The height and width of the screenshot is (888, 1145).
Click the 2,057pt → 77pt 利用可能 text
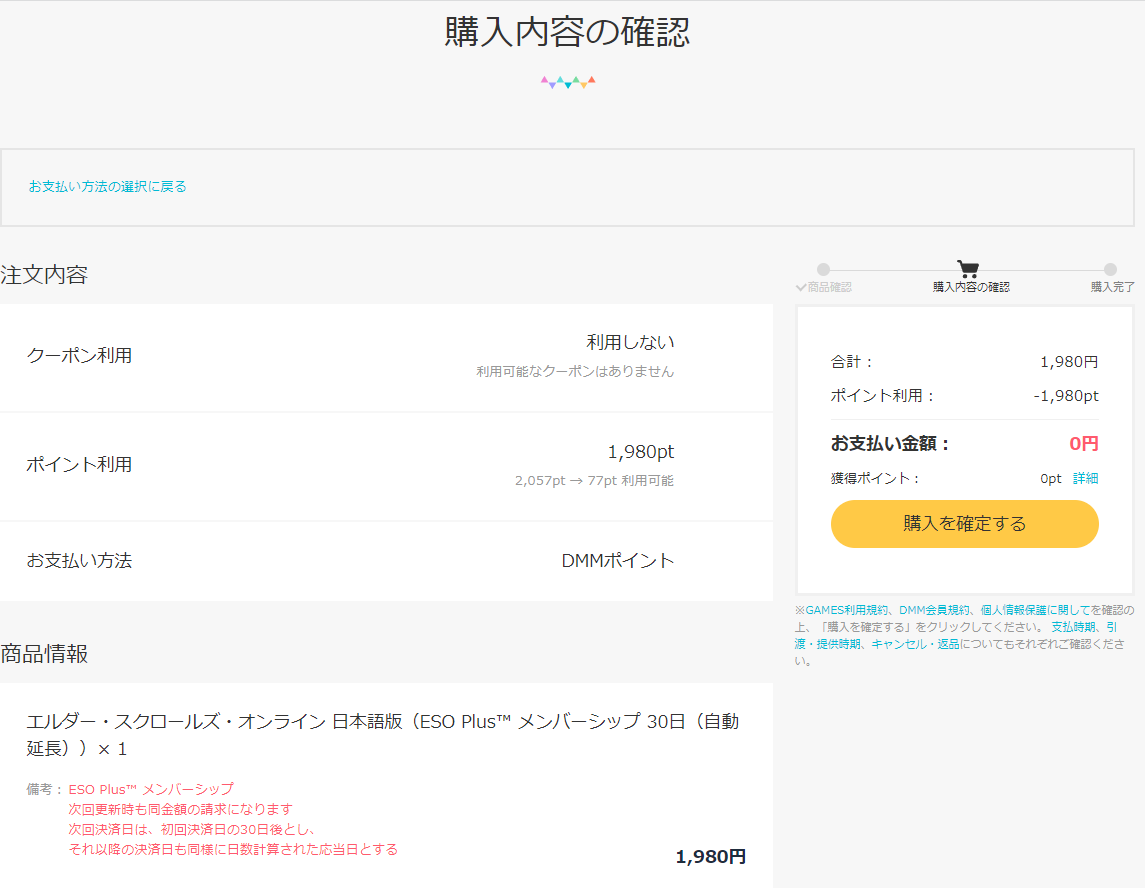point(594,481)
